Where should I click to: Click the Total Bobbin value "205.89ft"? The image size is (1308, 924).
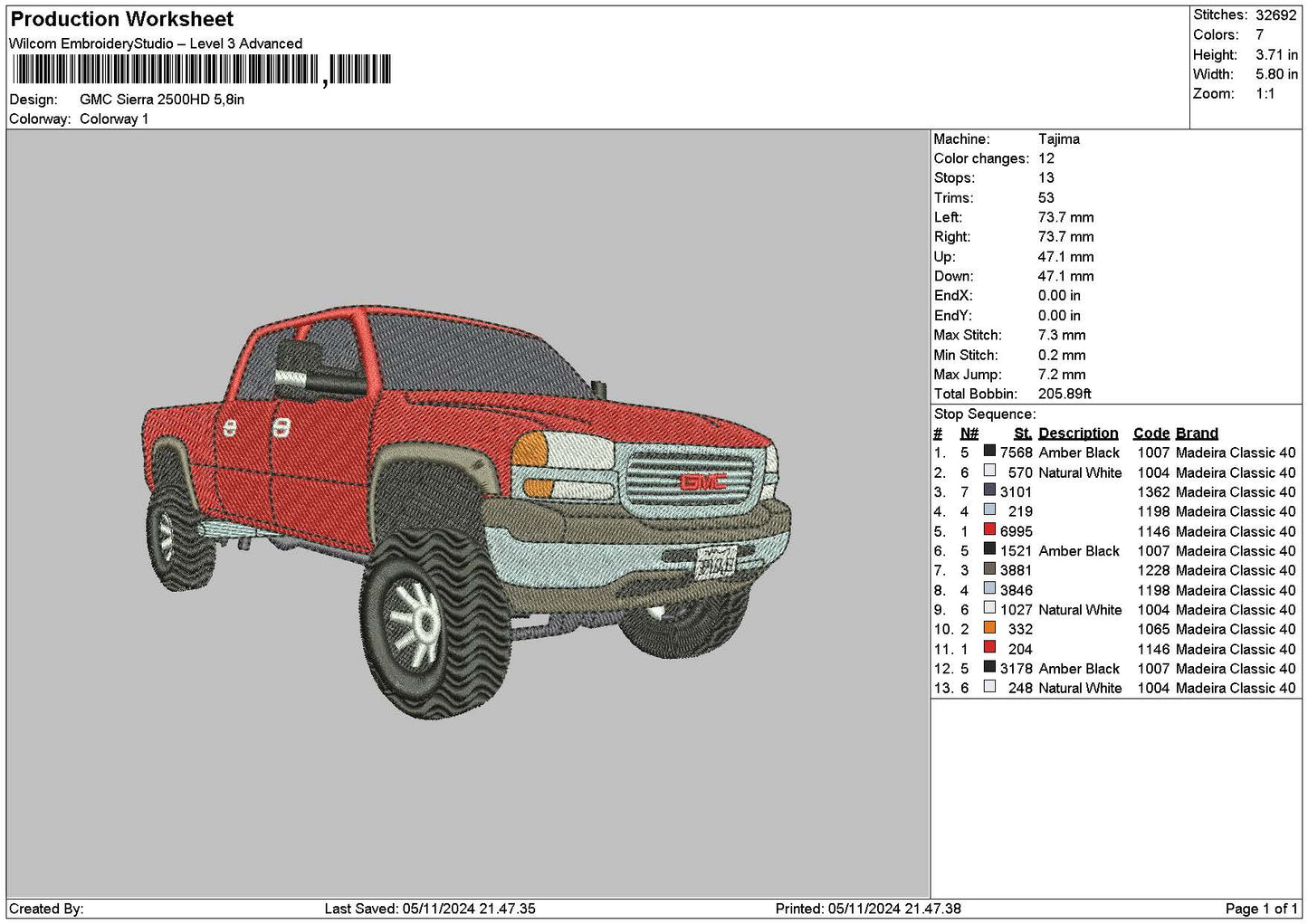click(x=1065, y=394)
